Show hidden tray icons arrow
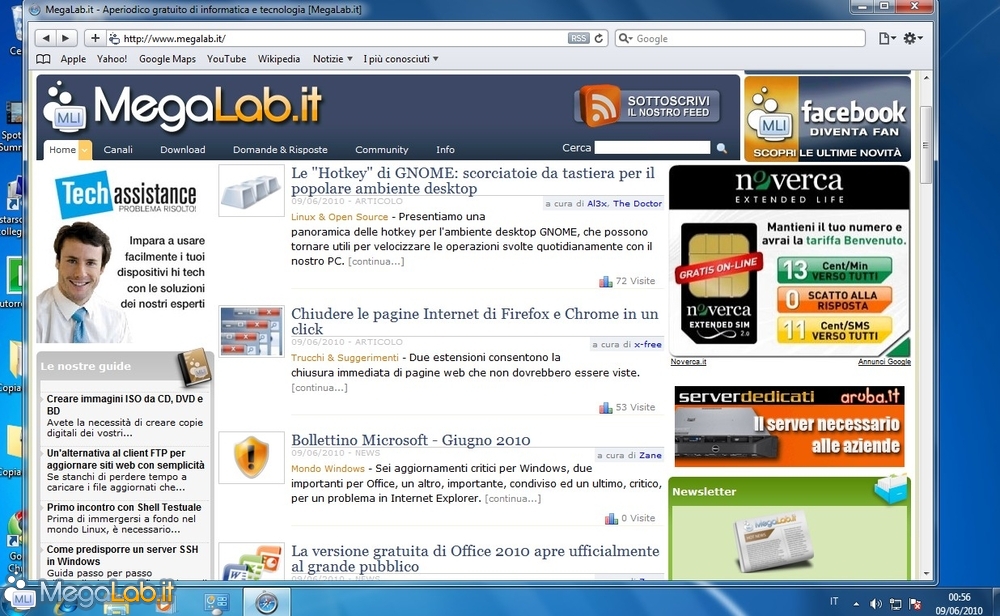1000x616 pixels. coord(856,603)
